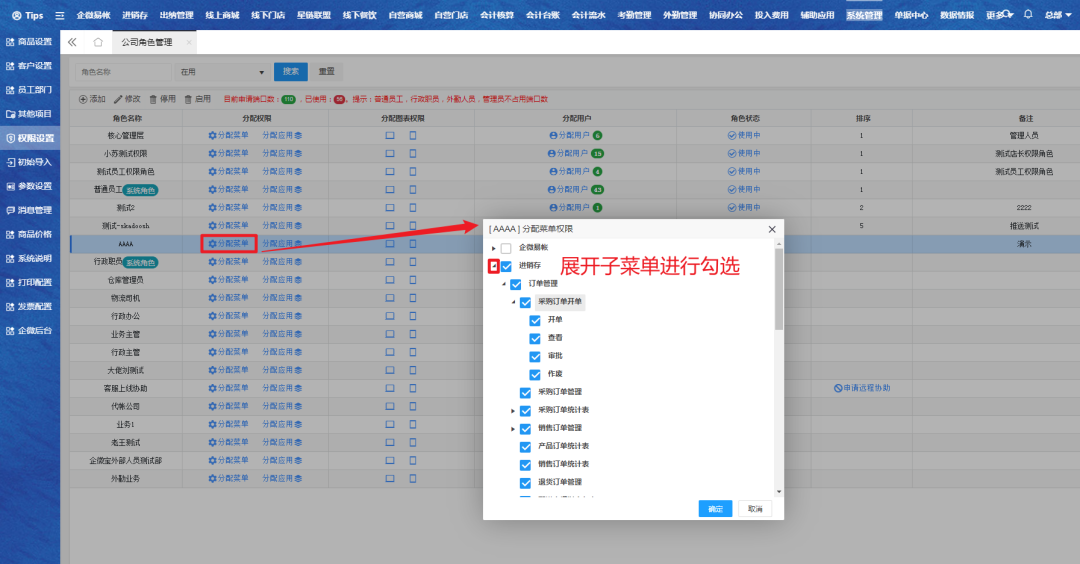The height and width of the screenshot is (564, 1080).
Task: Click the mobile chart permission icon for 小苏测试权限
Action: click(x=412, y=154)
